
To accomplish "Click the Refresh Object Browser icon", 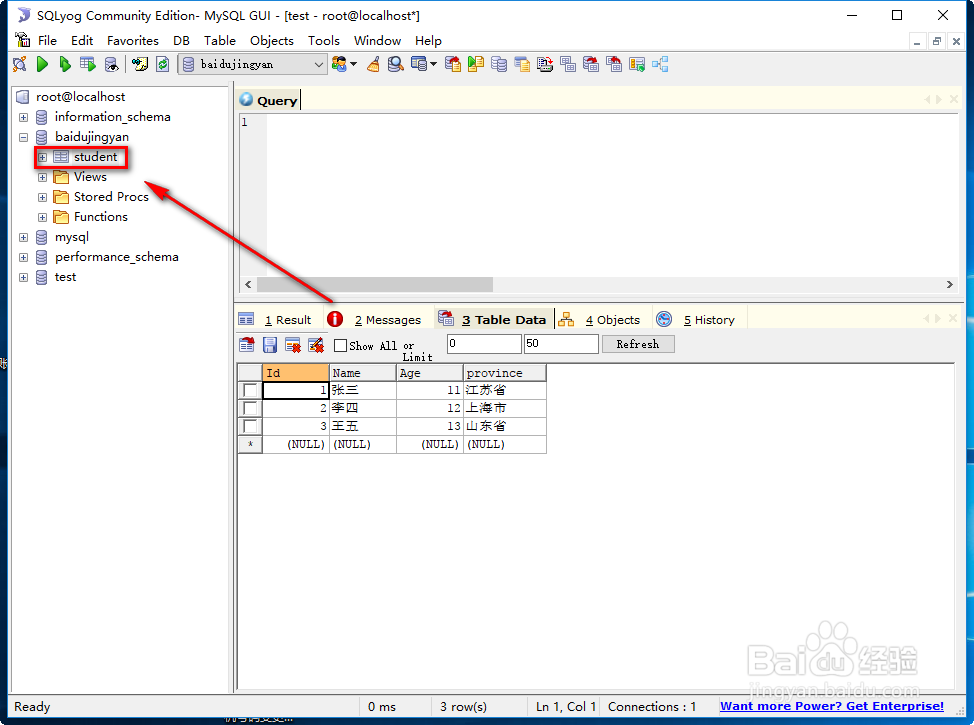I will [x=163, y=64].
